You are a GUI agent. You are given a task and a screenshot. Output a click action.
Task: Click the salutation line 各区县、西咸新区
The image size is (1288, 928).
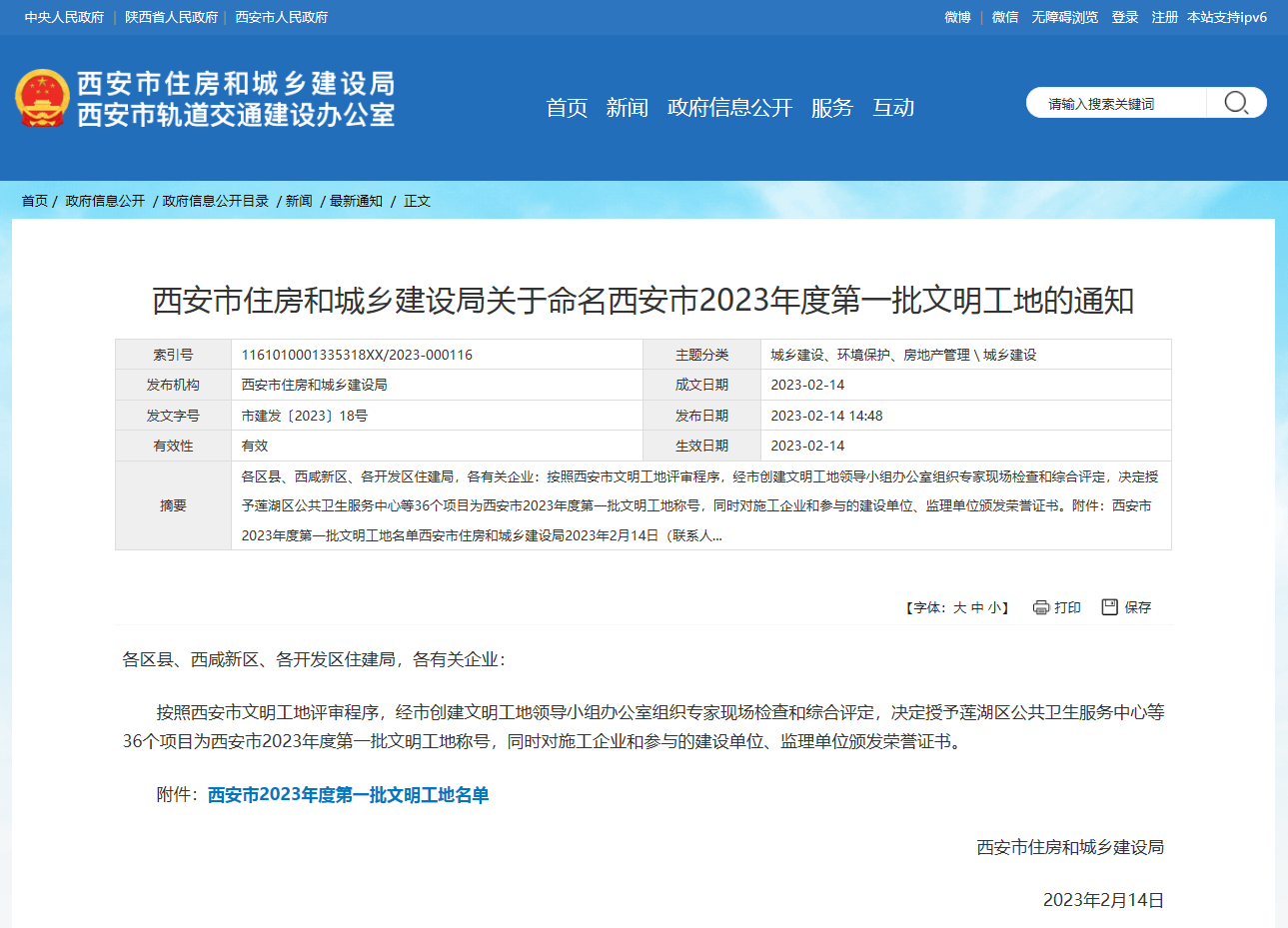314,659
